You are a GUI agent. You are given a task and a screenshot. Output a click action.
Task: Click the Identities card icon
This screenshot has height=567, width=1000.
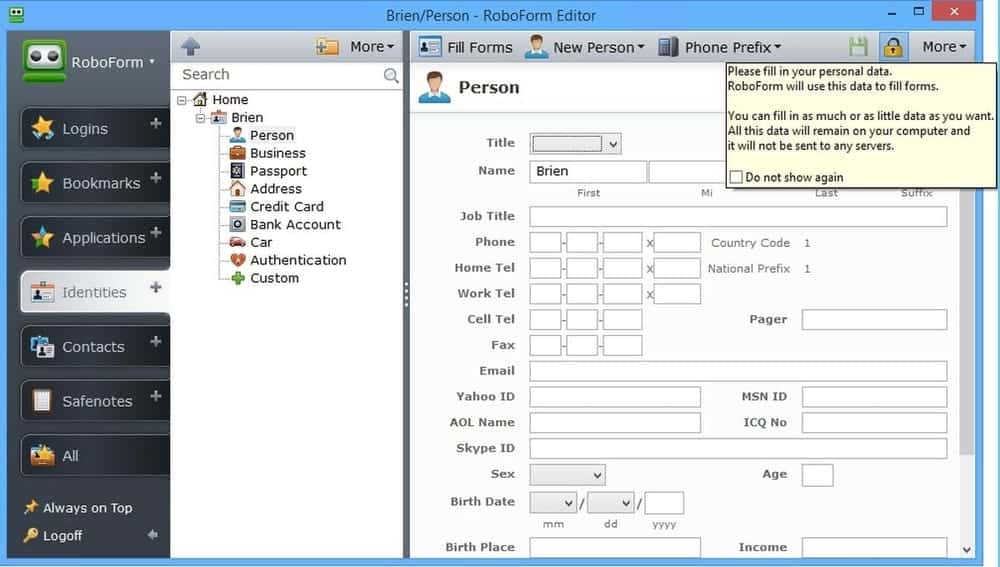click(x=43, y=292)
